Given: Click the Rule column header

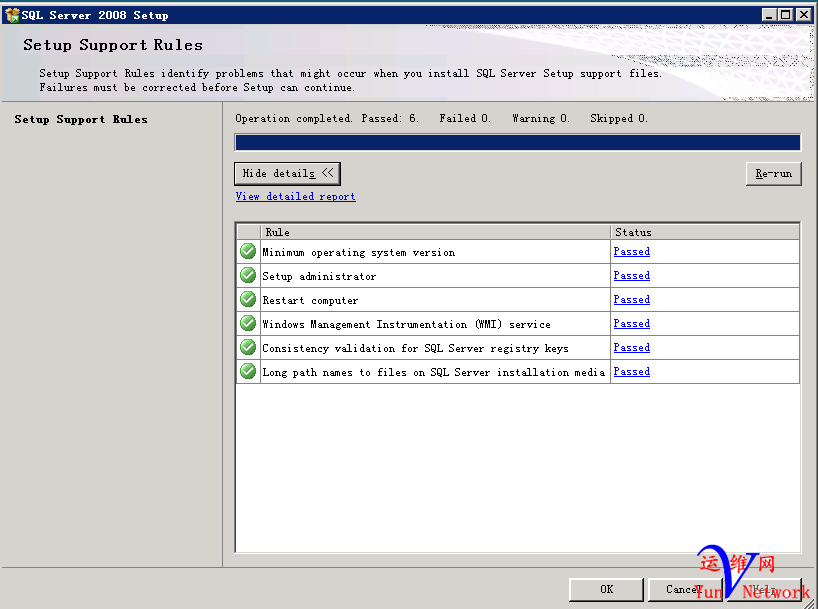Looking at the screenshot, I should (x=435, y=232).
